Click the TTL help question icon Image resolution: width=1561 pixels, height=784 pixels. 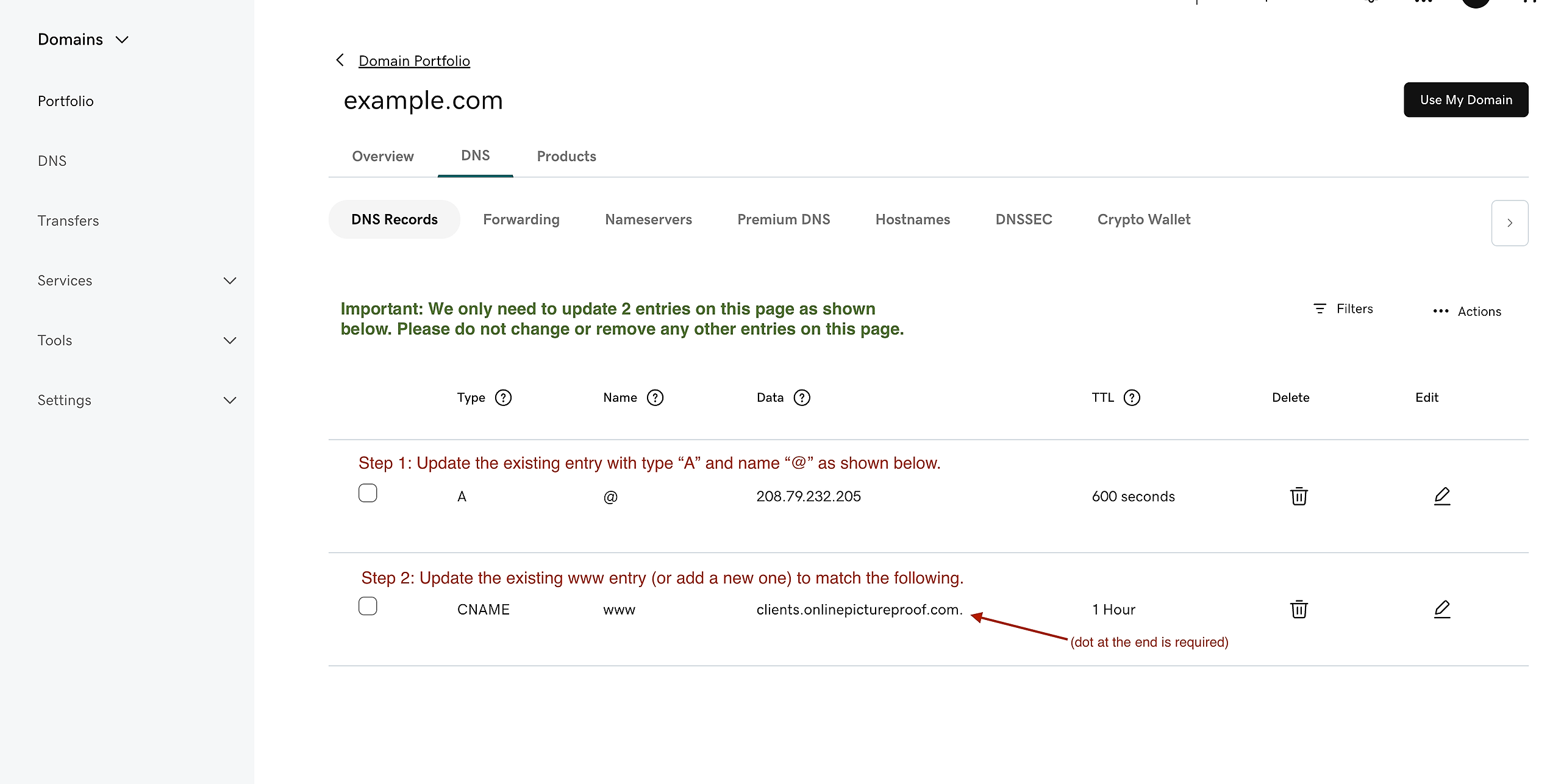pos(1132,397)
